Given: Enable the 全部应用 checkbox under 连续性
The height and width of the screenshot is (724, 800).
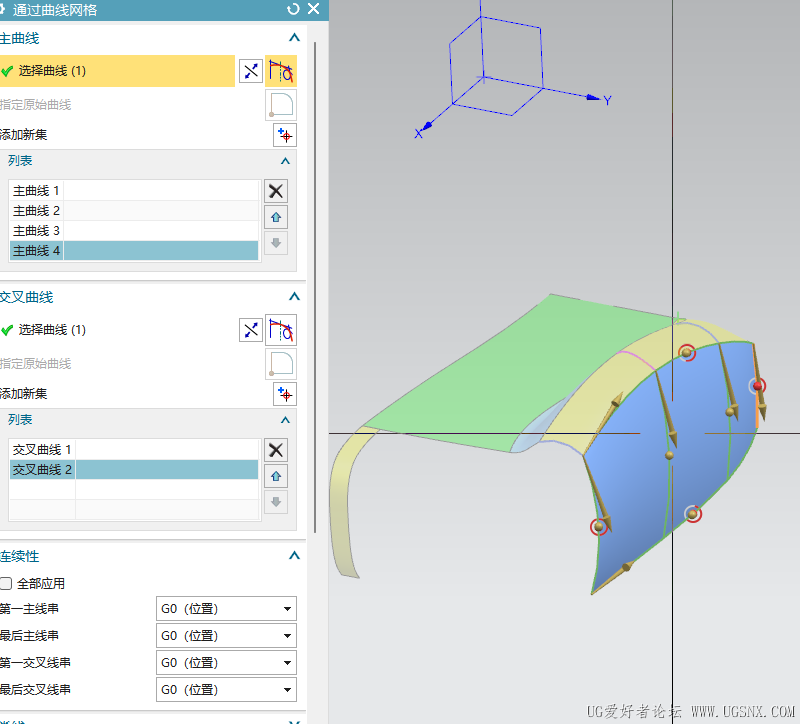Looking at the screenshot, I should 6,583.
